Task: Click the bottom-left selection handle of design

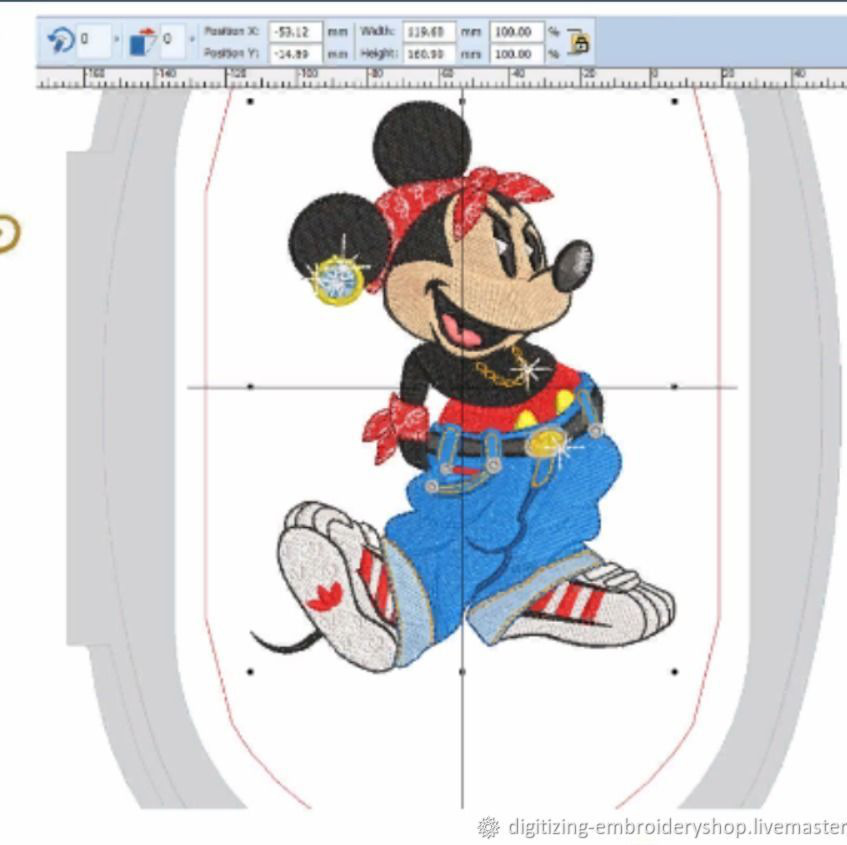Action: click(250, 671)
